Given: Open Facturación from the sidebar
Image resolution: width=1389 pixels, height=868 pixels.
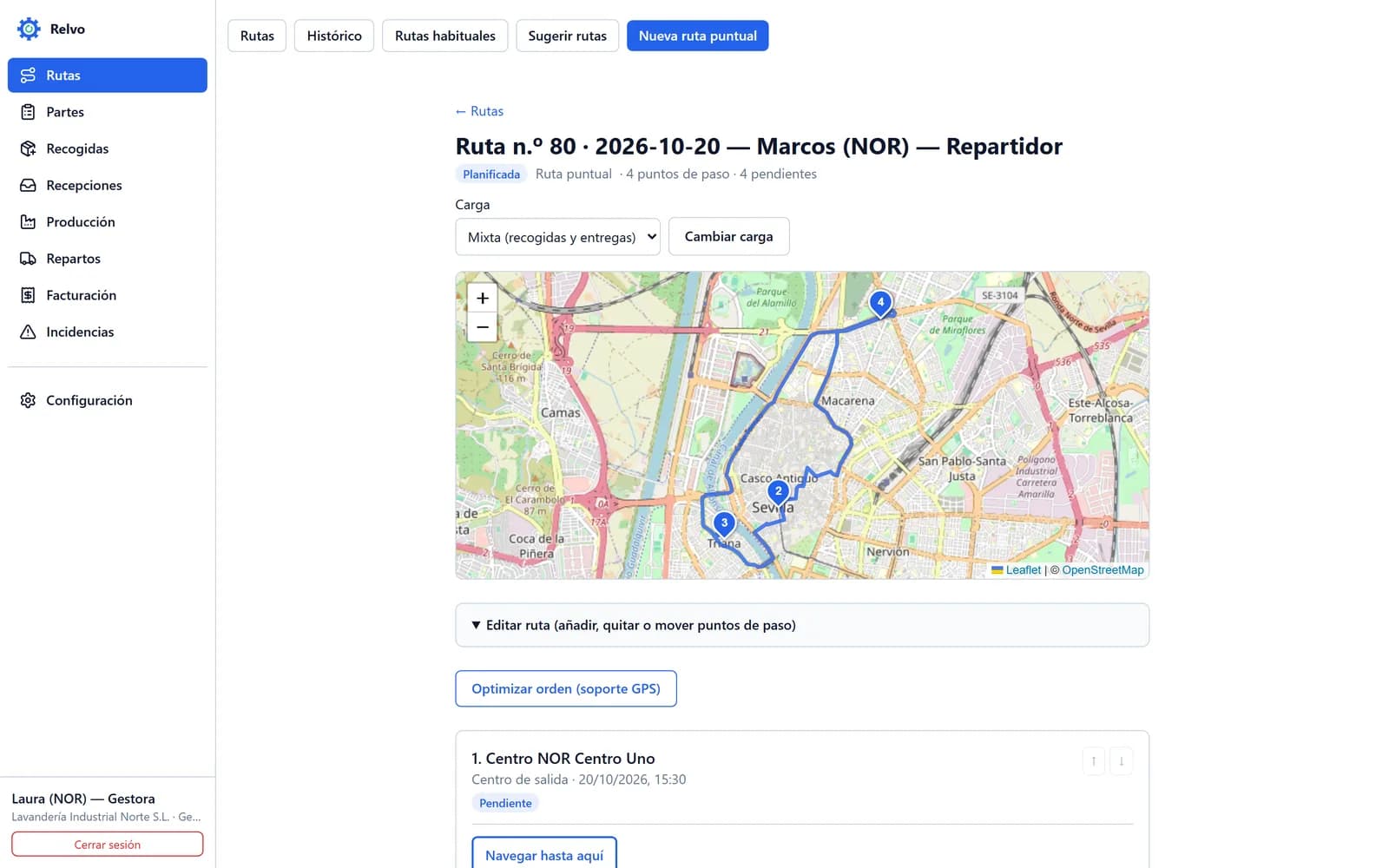Looking at the screenshot, I should click(108, 295).
